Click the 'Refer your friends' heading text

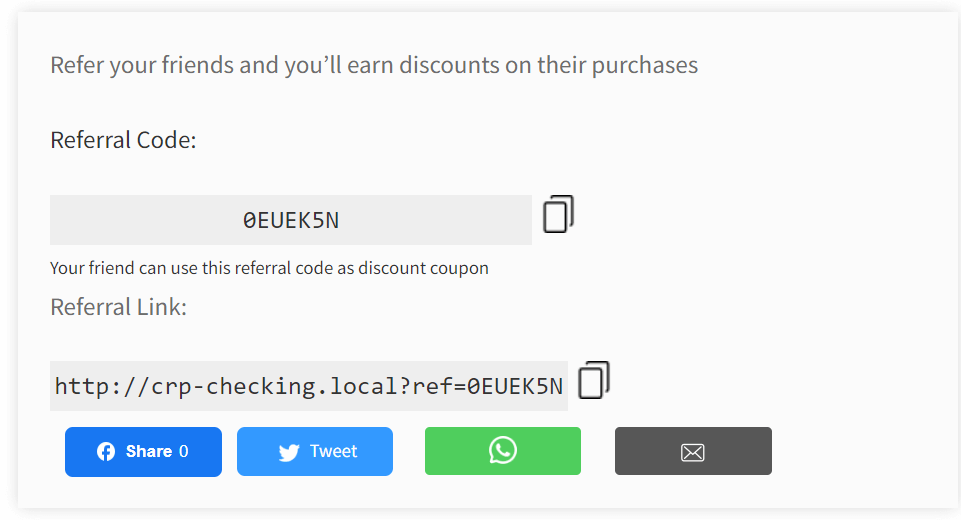click(x=374, y=65)
